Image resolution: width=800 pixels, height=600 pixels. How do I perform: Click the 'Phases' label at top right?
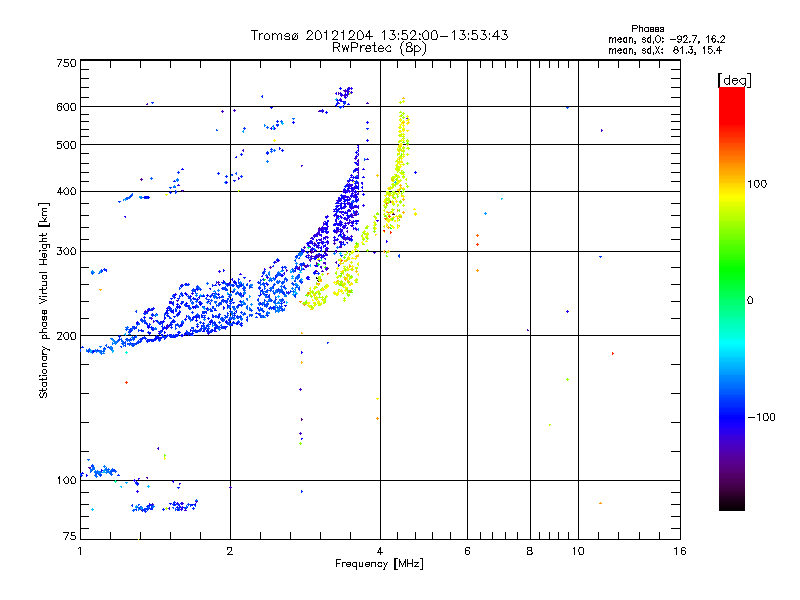(x=647, y=29)
